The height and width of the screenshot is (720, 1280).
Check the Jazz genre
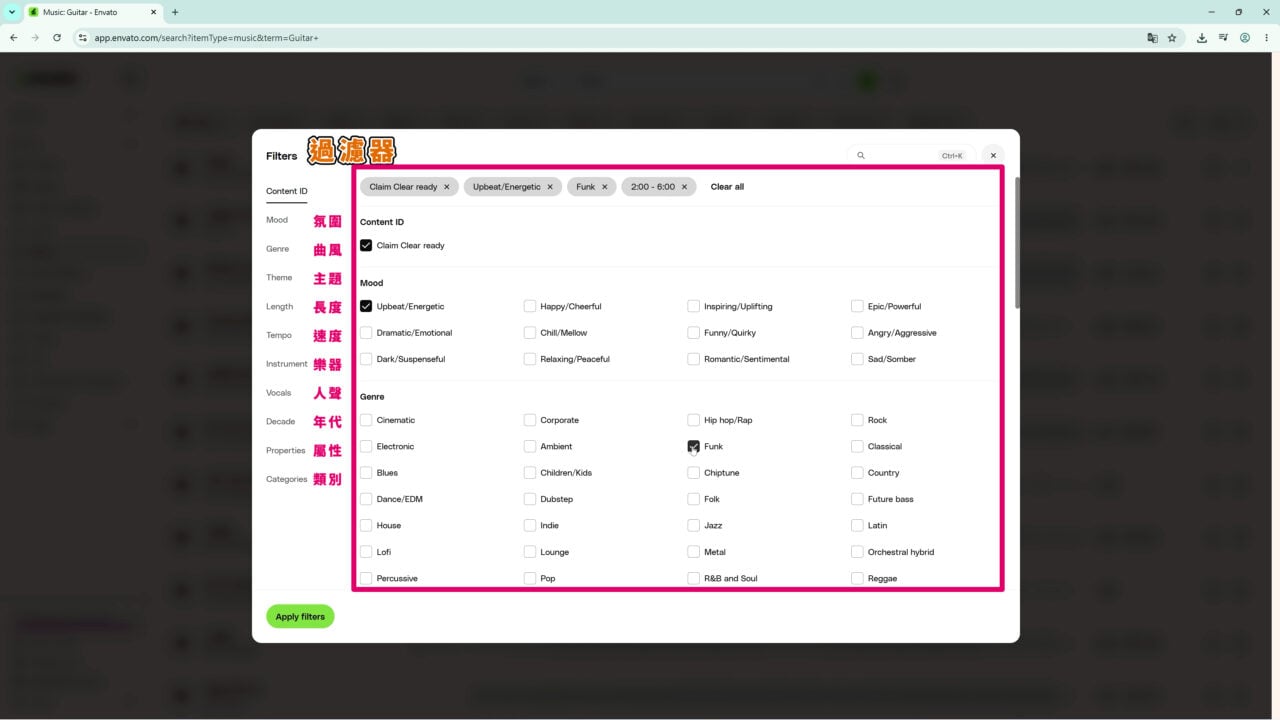[694, 525]
